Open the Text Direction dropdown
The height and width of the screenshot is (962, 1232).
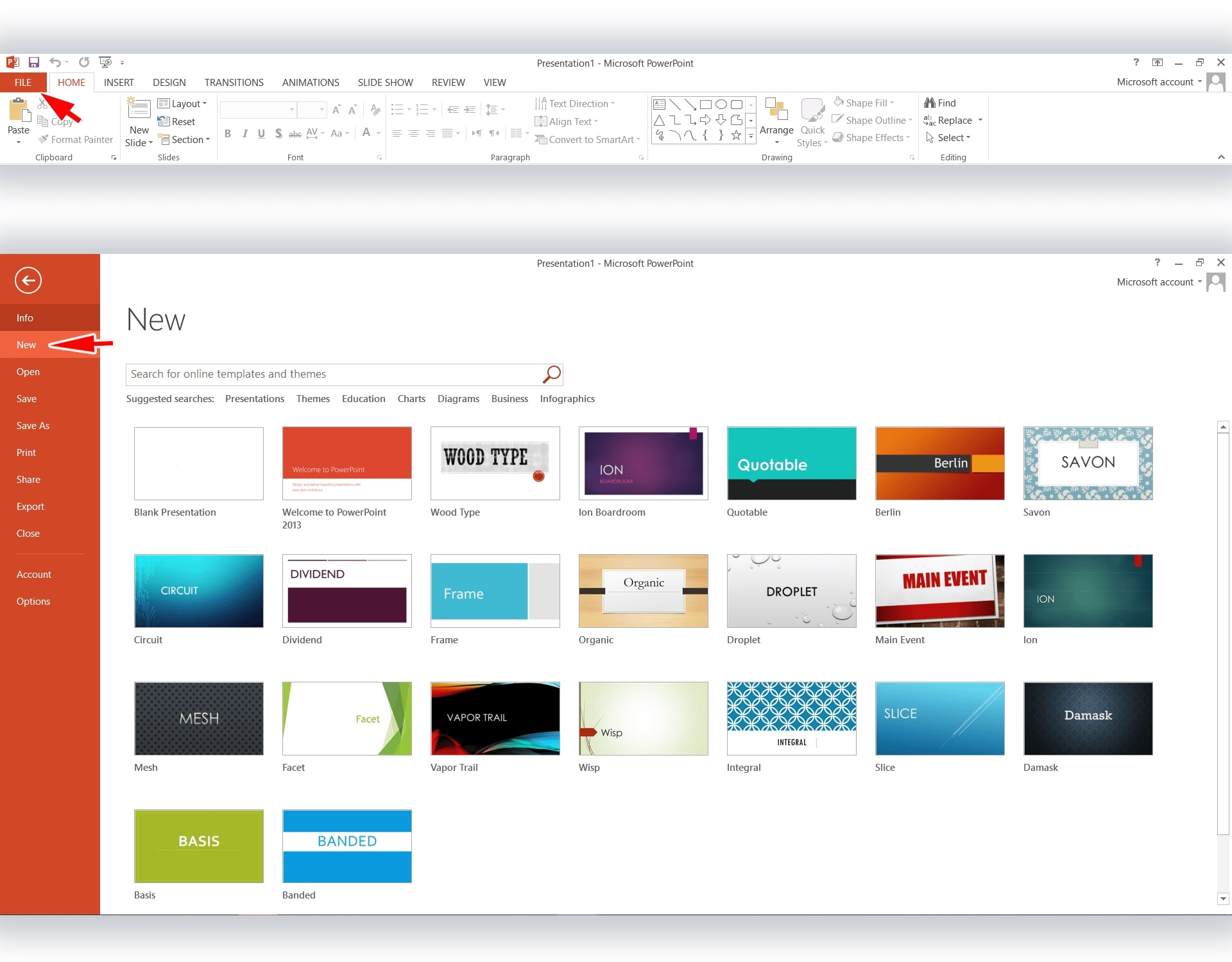point(575,103)
